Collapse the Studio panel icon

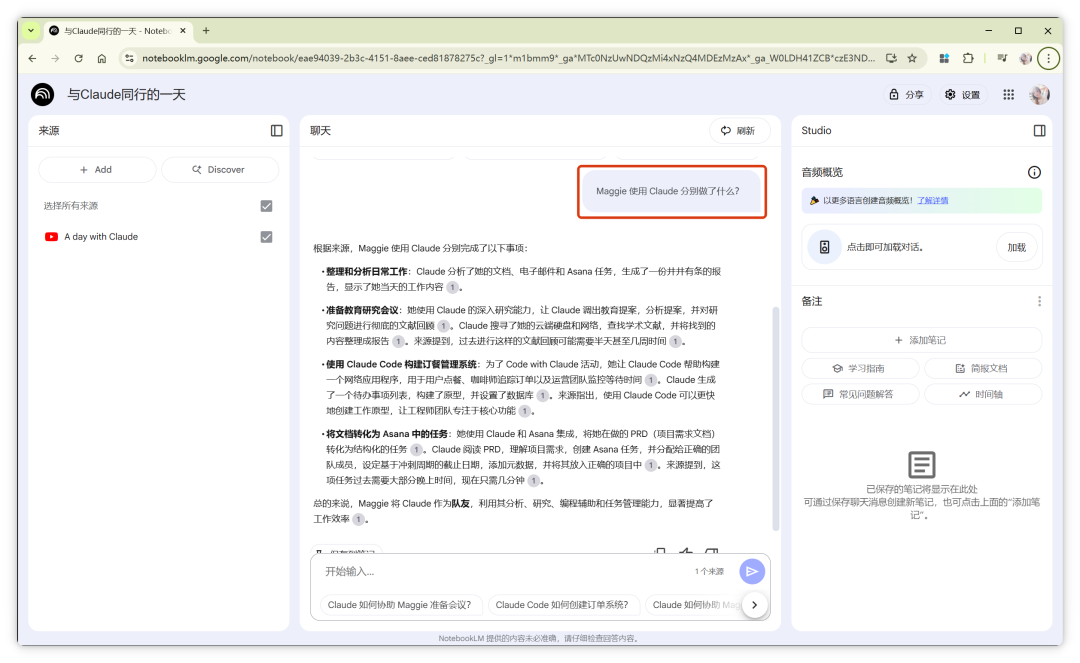pyautogui.click(x=1039, y=131)
